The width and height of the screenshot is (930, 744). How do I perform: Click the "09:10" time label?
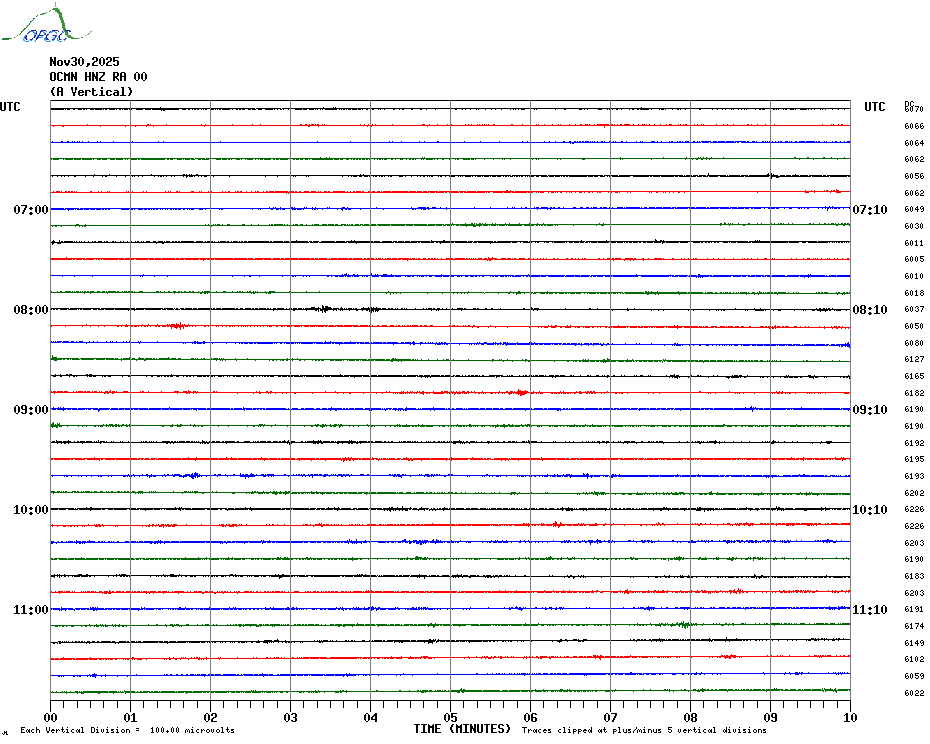(870, 410)
